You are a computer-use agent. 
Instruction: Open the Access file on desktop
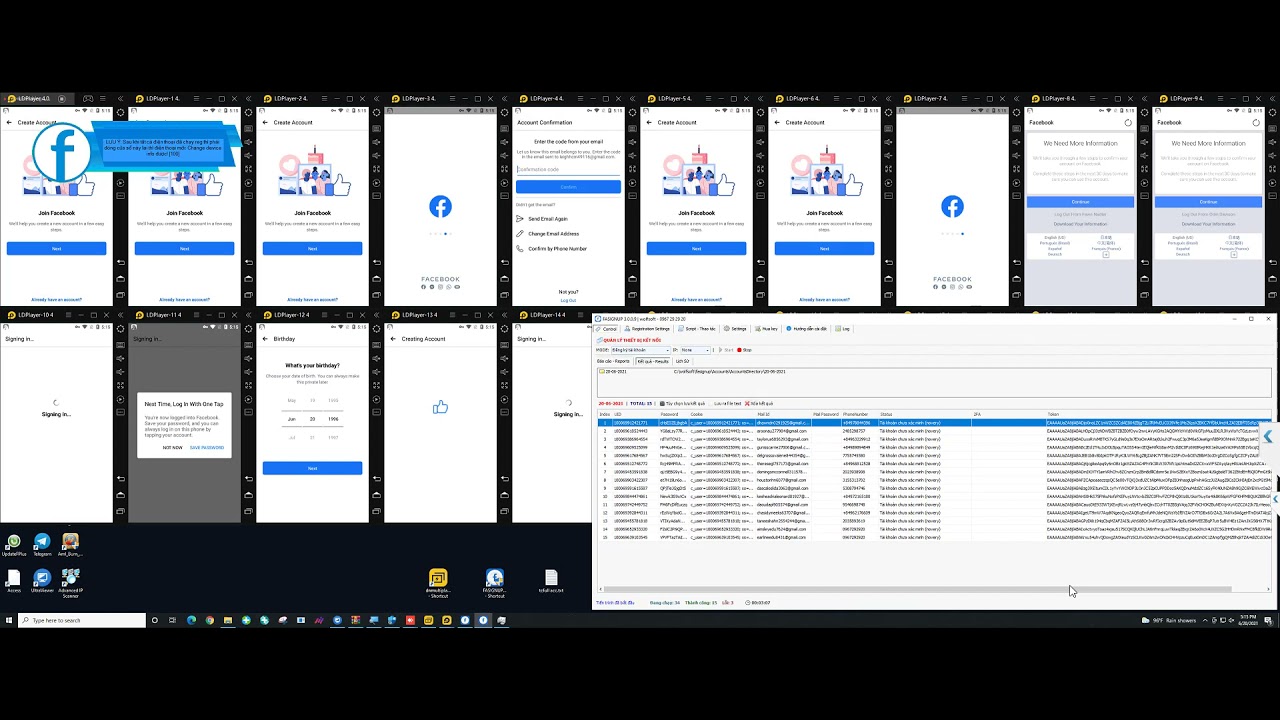[x=13, y=580]
